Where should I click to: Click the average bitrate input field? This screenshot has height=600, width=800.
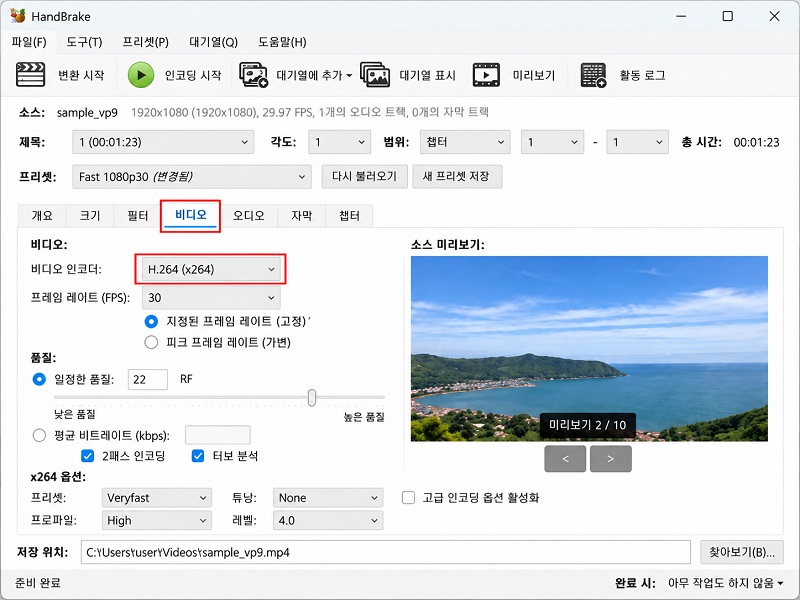217,435
